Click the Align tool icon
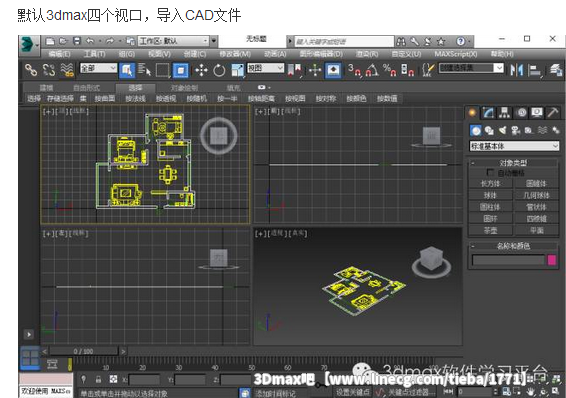Screen dimensions: 566x398 pyautogui.click(x=535, y=70)
